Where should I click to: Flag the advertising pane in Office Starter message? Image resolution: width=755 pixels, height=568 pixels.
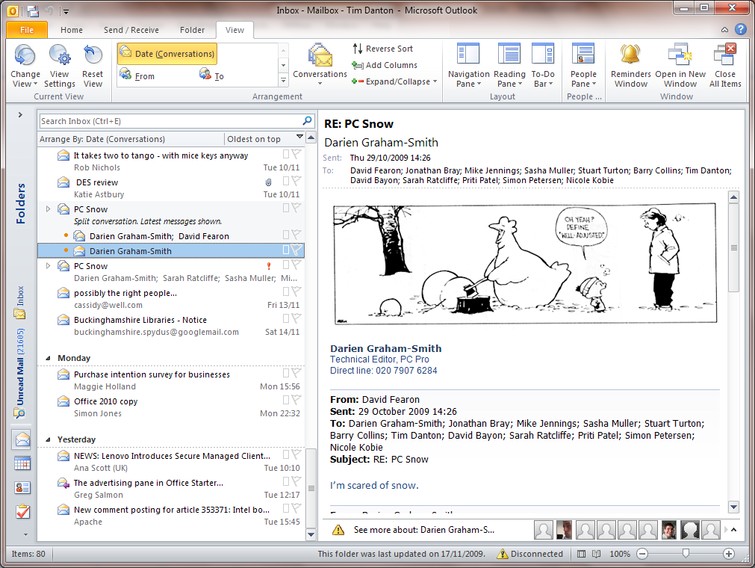tap(296, 481)
